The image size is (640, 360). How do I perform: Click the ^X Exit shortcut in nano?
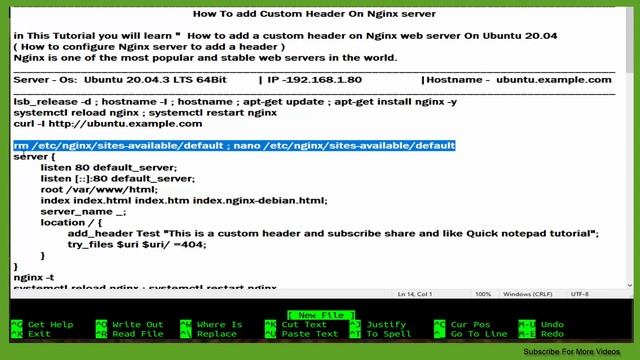pos(31,334)
